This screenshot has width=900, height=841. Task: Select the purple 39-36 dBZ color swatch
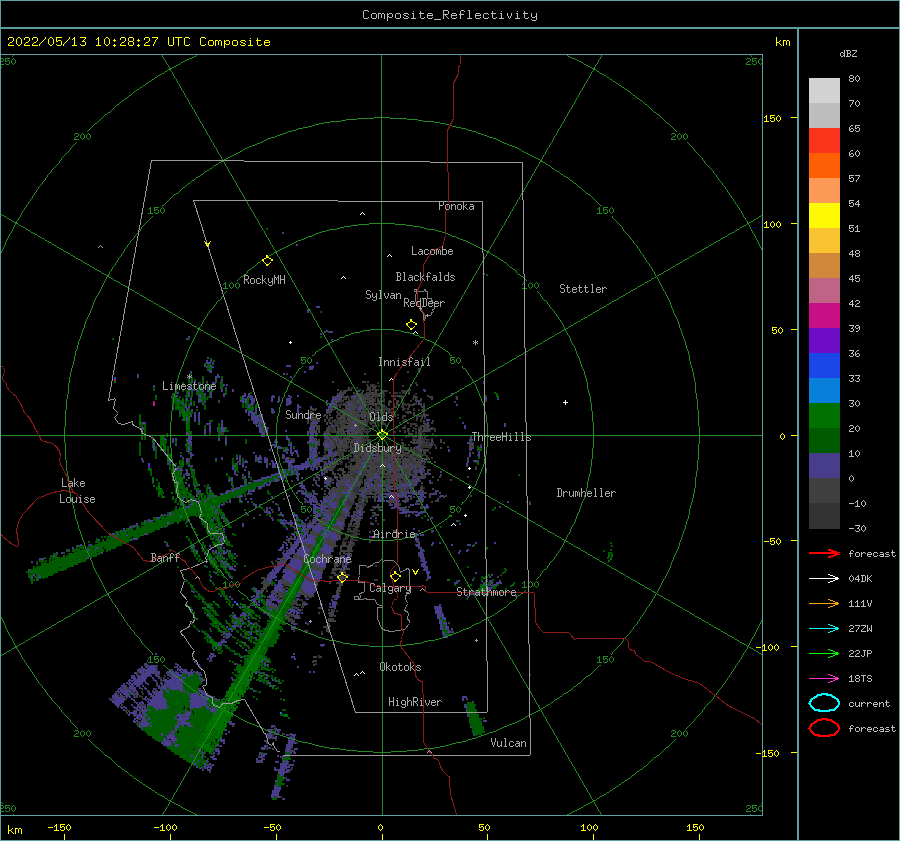pos(824,341)
